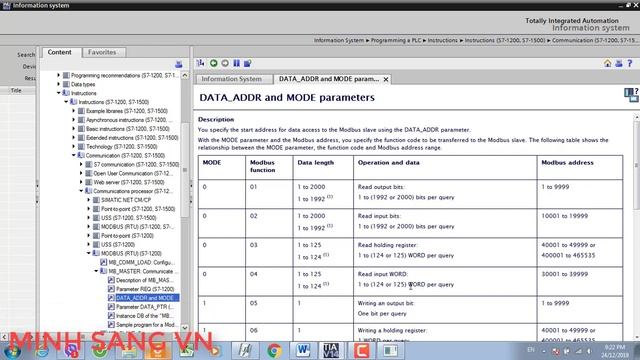This screenshot has height=360, width=640.
Task: Switch to the Content tab
Action: tap(60, 52)
